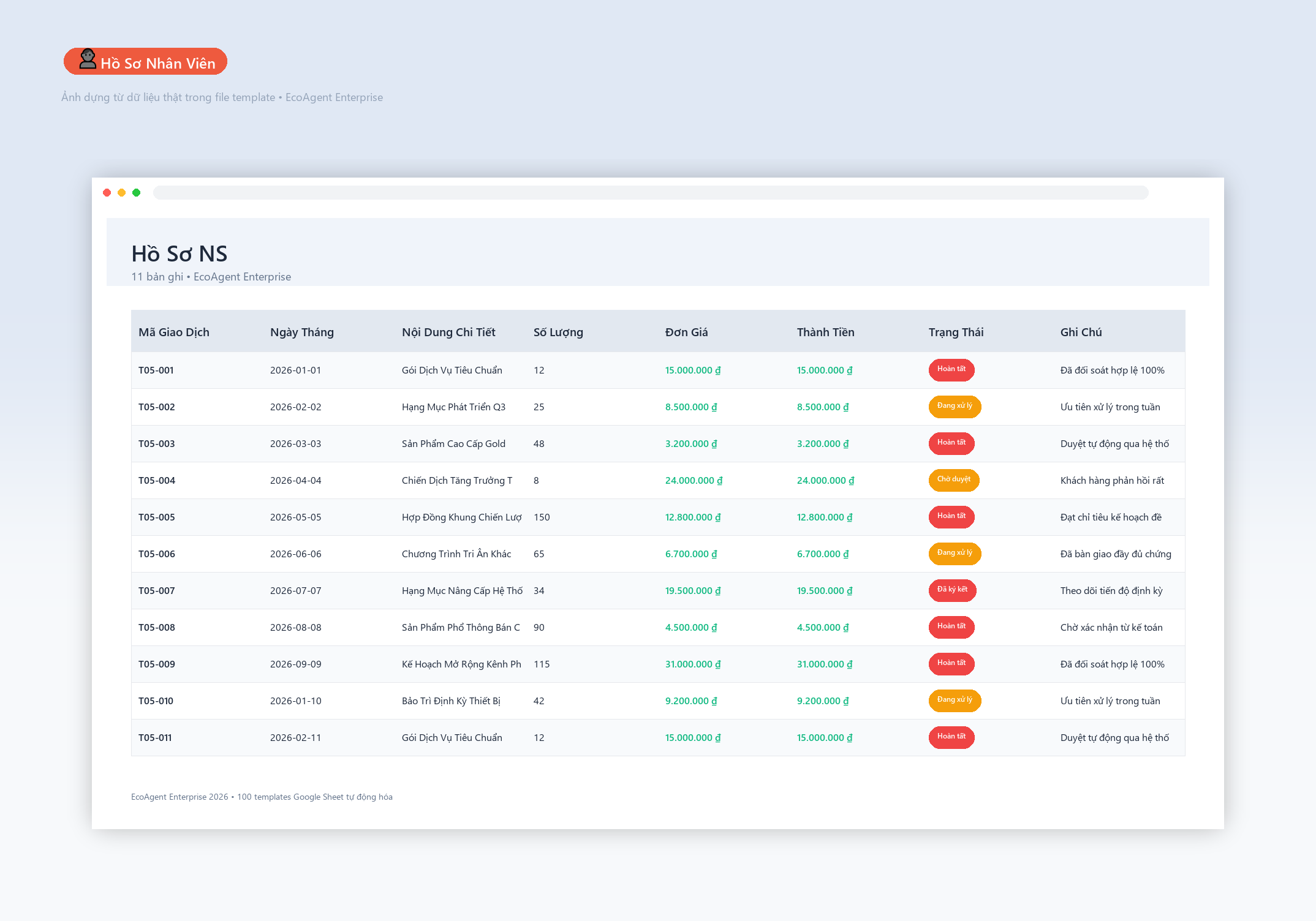Click the Hồ Sơ Nhân Viên badge
The height and width of the screenshot is (921, 1316).
click(x=145, y=61)
